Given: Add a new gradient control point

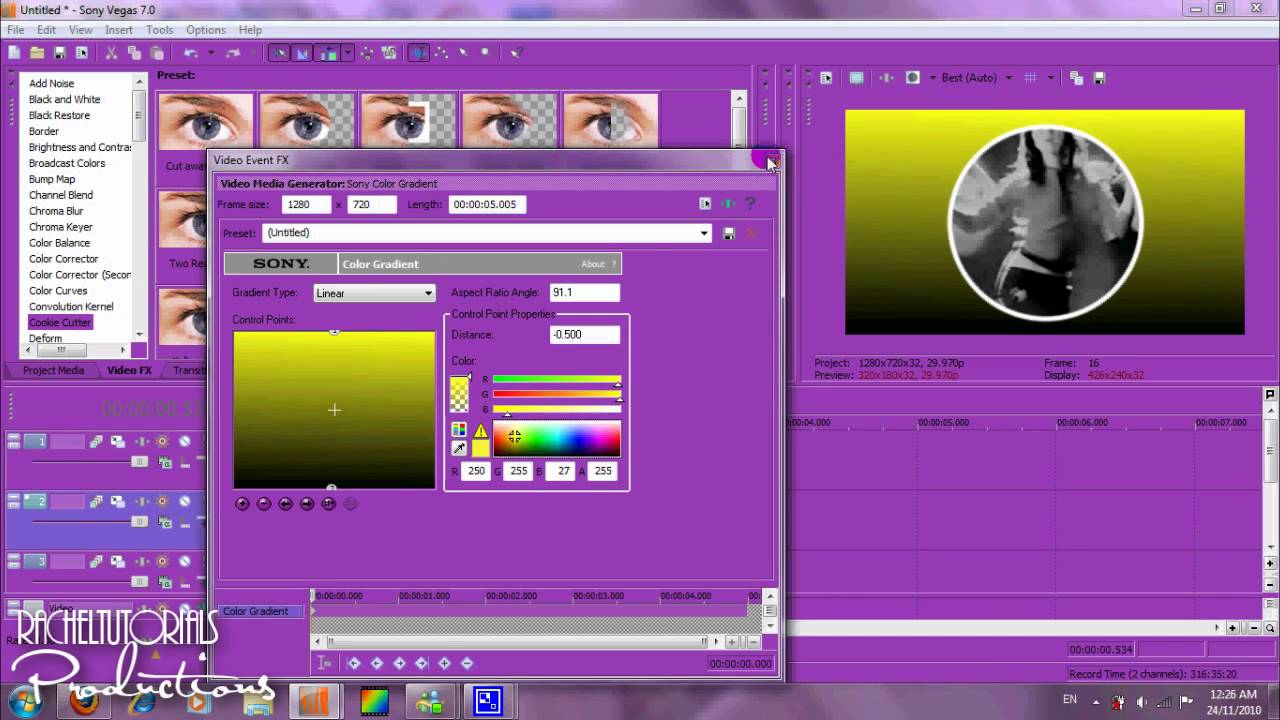Looking at the screenshot, I should tap(242, 503).
